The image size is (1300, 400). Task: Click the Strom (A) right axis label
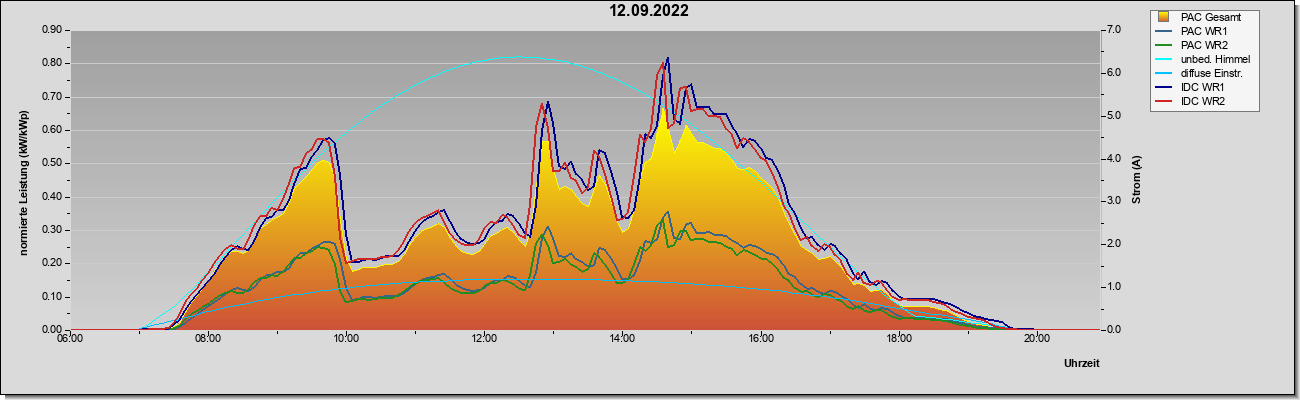(x=1137, y=180)
